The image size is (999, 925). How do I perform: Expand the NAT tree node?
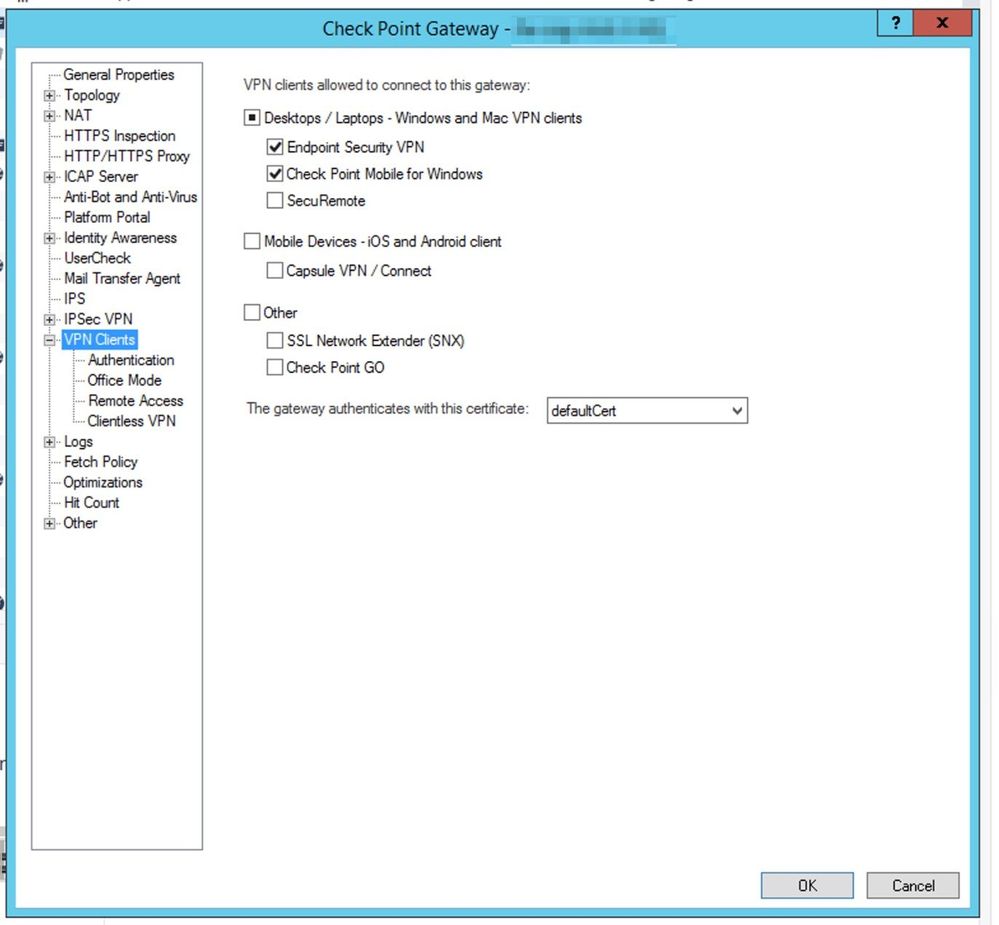pyautogui.click(x=49, y=116)
